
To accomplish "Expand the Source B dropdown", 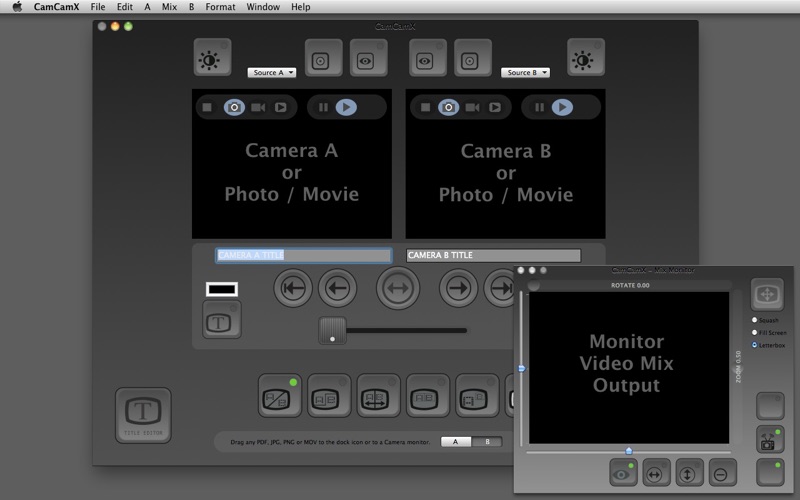I will point(526,73).
